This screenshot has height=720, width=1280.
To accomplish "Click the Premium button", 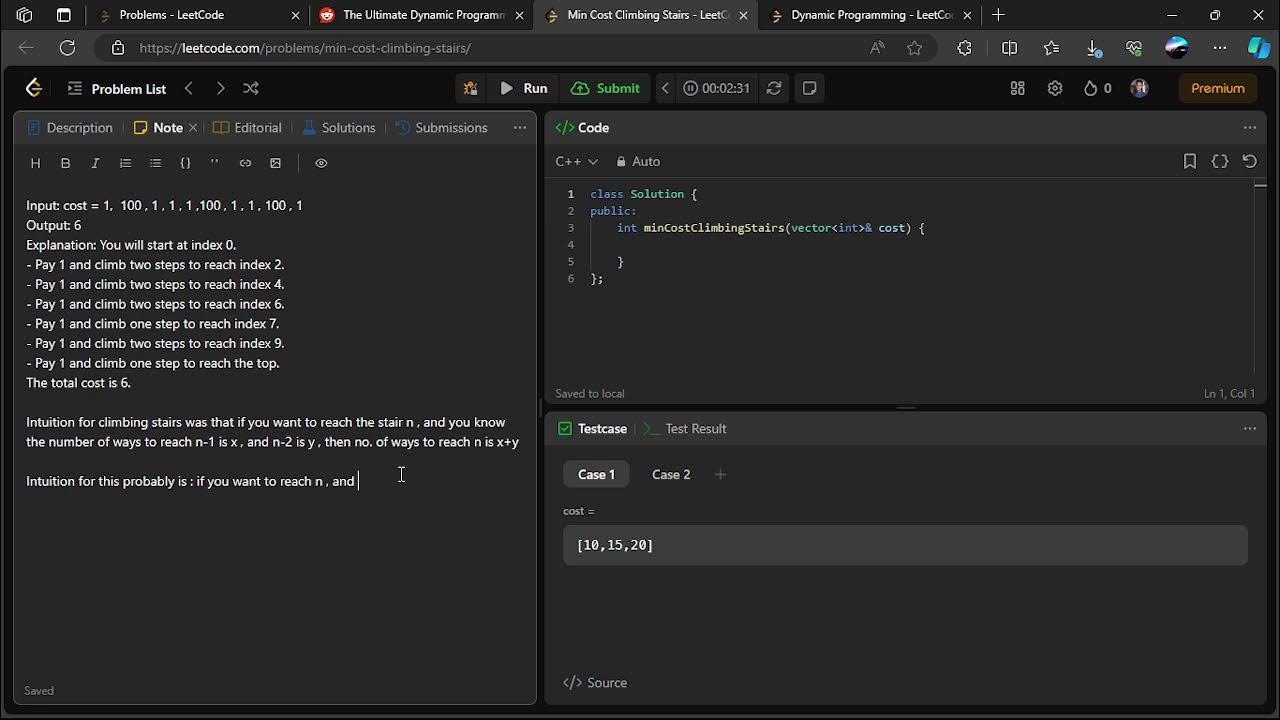I will click(x=1217, y=88).
